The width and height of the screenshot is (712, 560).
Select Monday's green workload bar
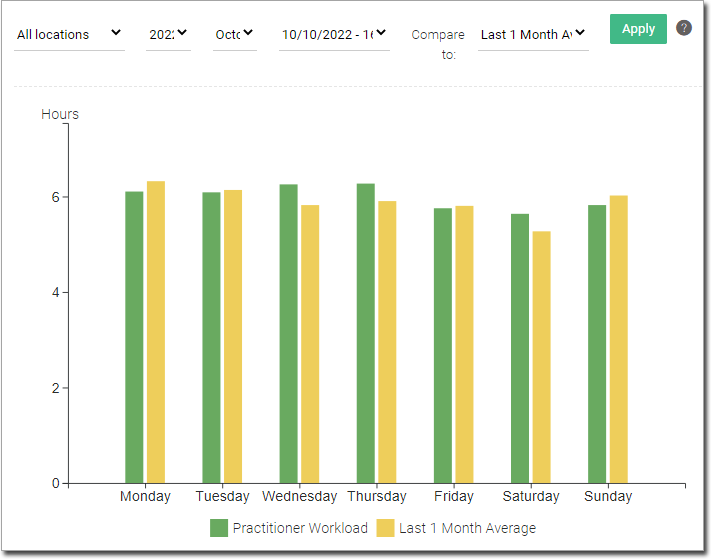(134, 337)
